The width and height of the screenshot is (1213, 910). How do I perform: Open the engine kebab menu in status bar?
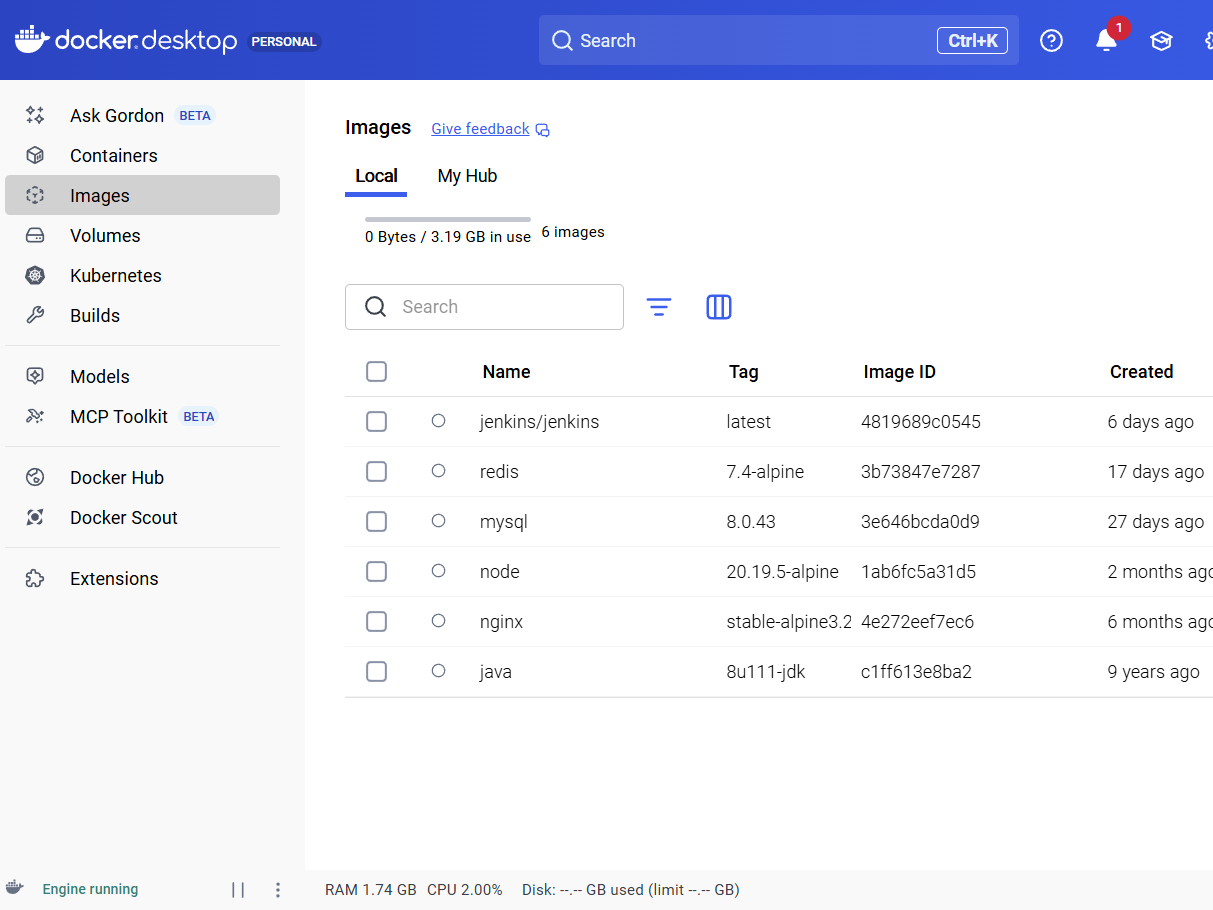click(278, 890)
